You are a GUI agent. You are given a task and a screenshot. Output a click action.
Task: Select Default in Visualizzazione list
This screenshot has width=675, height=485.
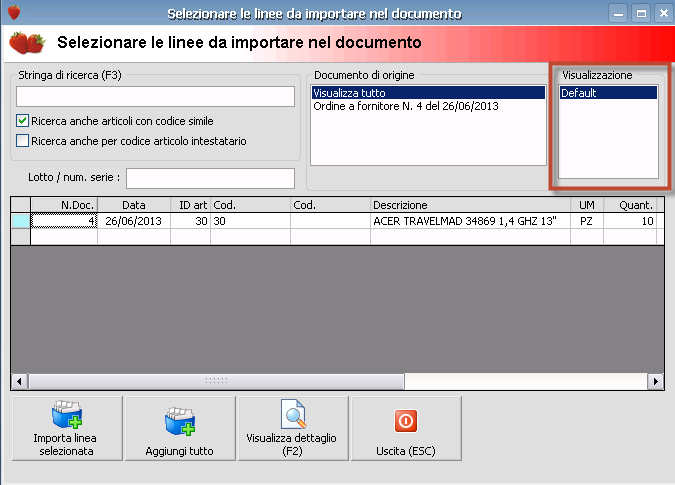tap(608, 93)
